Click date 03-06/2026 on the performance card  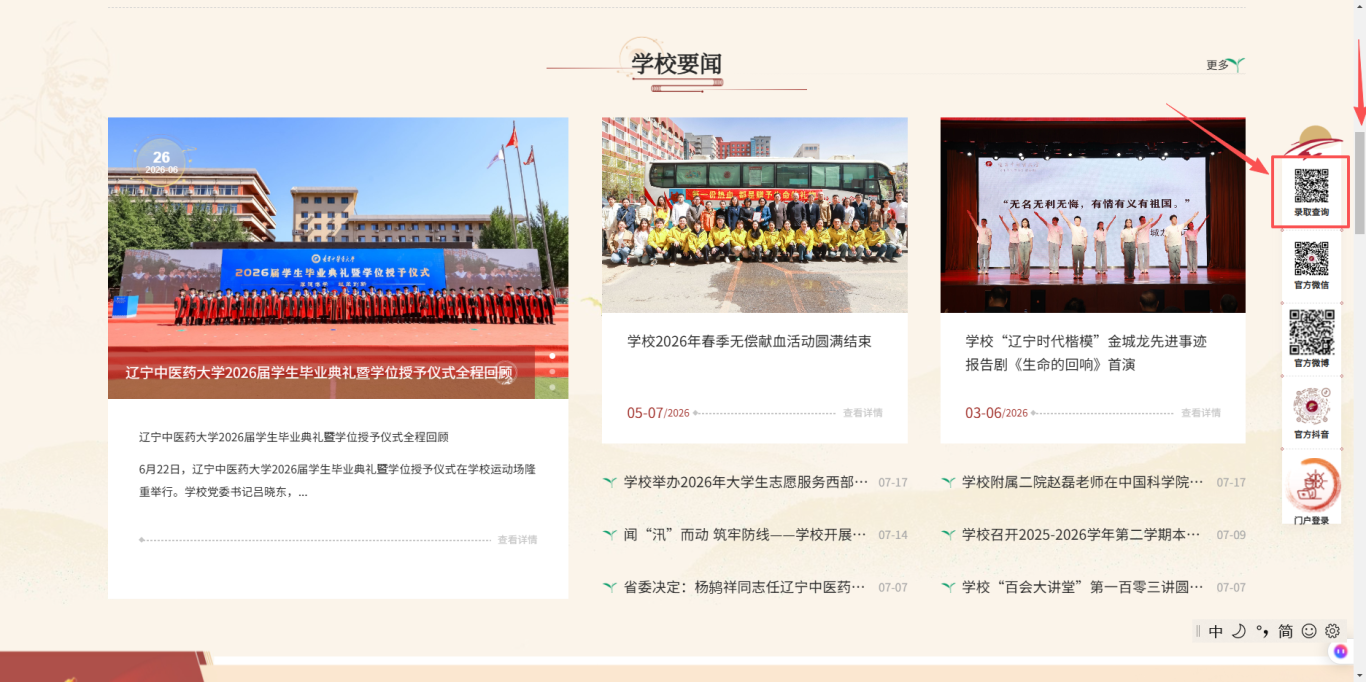(x=996, y=413)
